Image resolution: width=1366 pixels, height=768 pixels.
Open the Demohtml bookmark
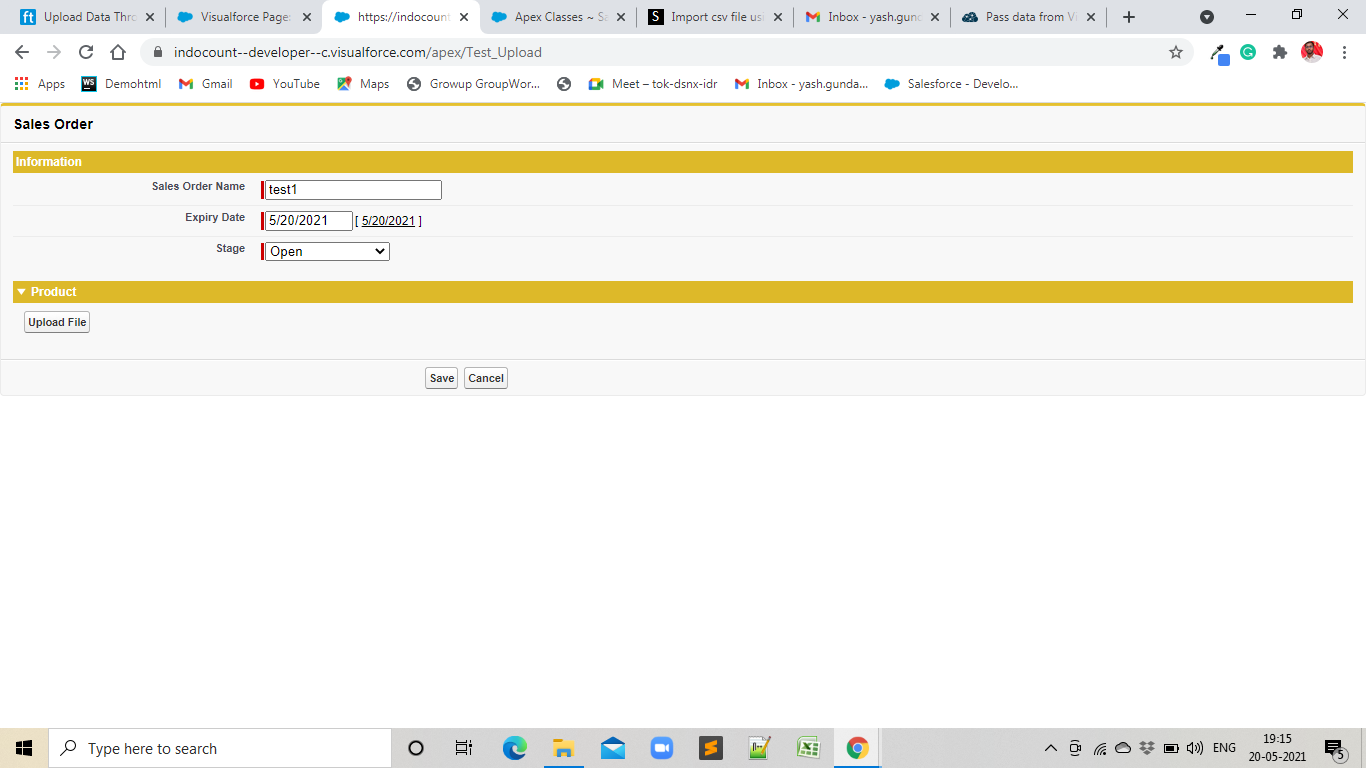[121, 84]
